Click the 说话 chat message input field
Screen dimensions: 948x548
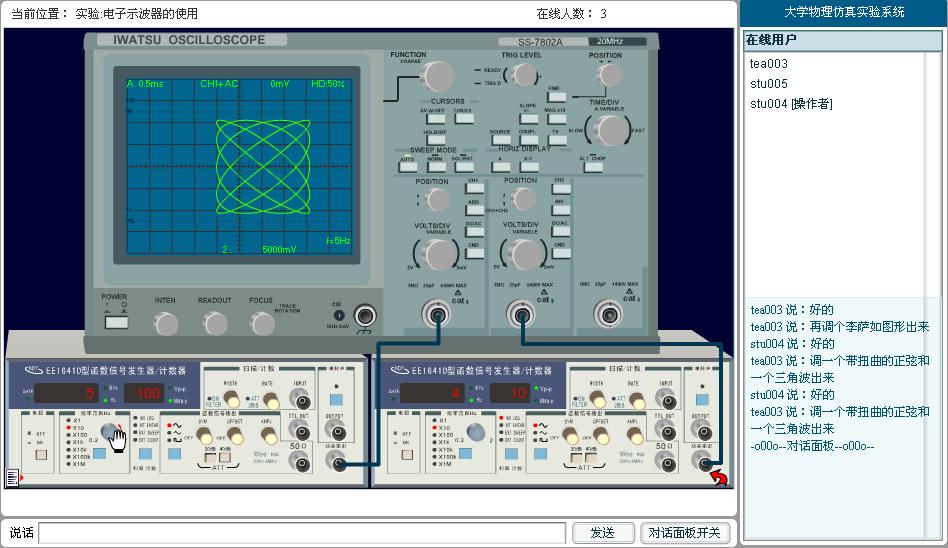301,533
